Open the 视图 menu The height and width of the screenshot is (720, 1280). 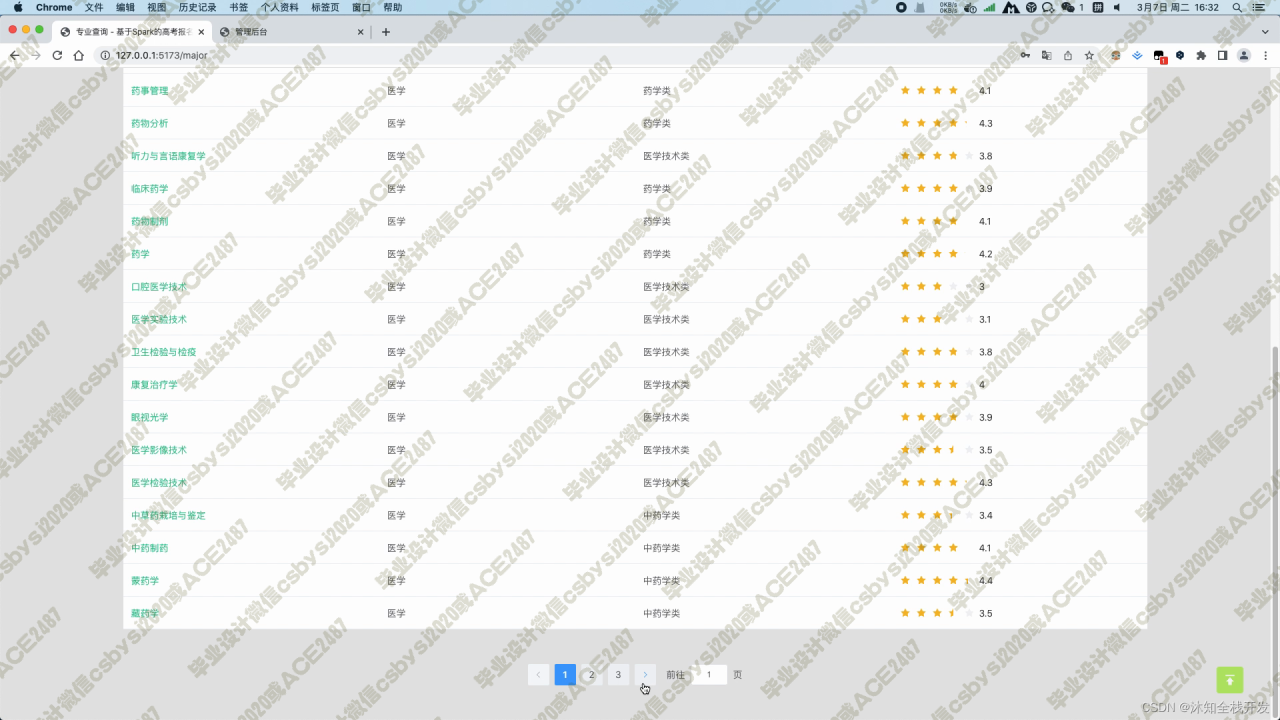coord(157,7)
